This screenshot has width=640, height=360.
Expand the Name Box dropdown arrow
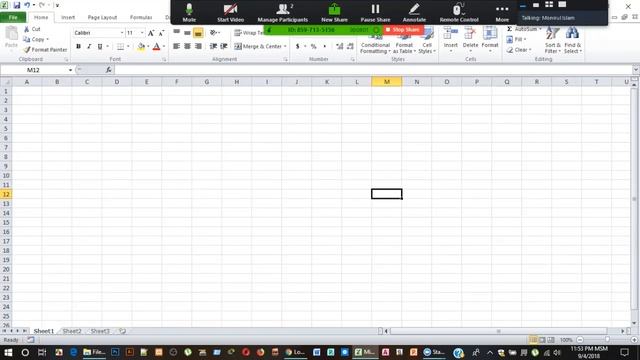(70, 70)
